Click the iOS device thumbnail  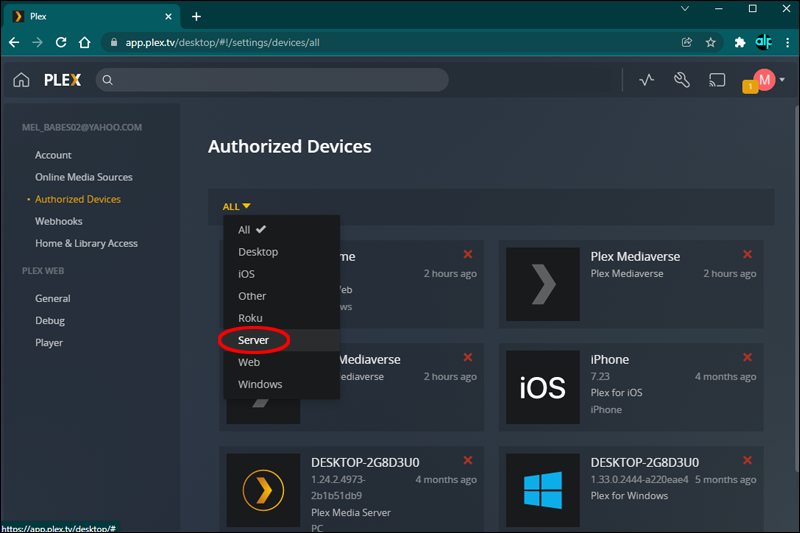coord(543,387)
